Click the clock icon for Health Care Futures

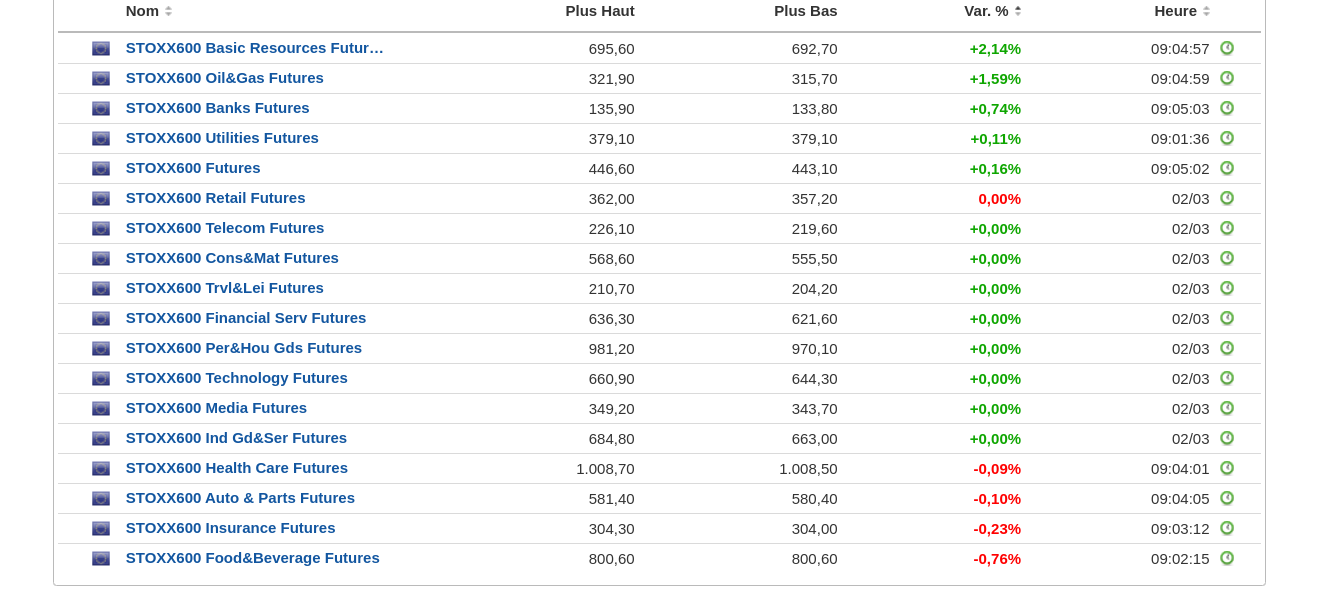click(x=1227, y=468)
